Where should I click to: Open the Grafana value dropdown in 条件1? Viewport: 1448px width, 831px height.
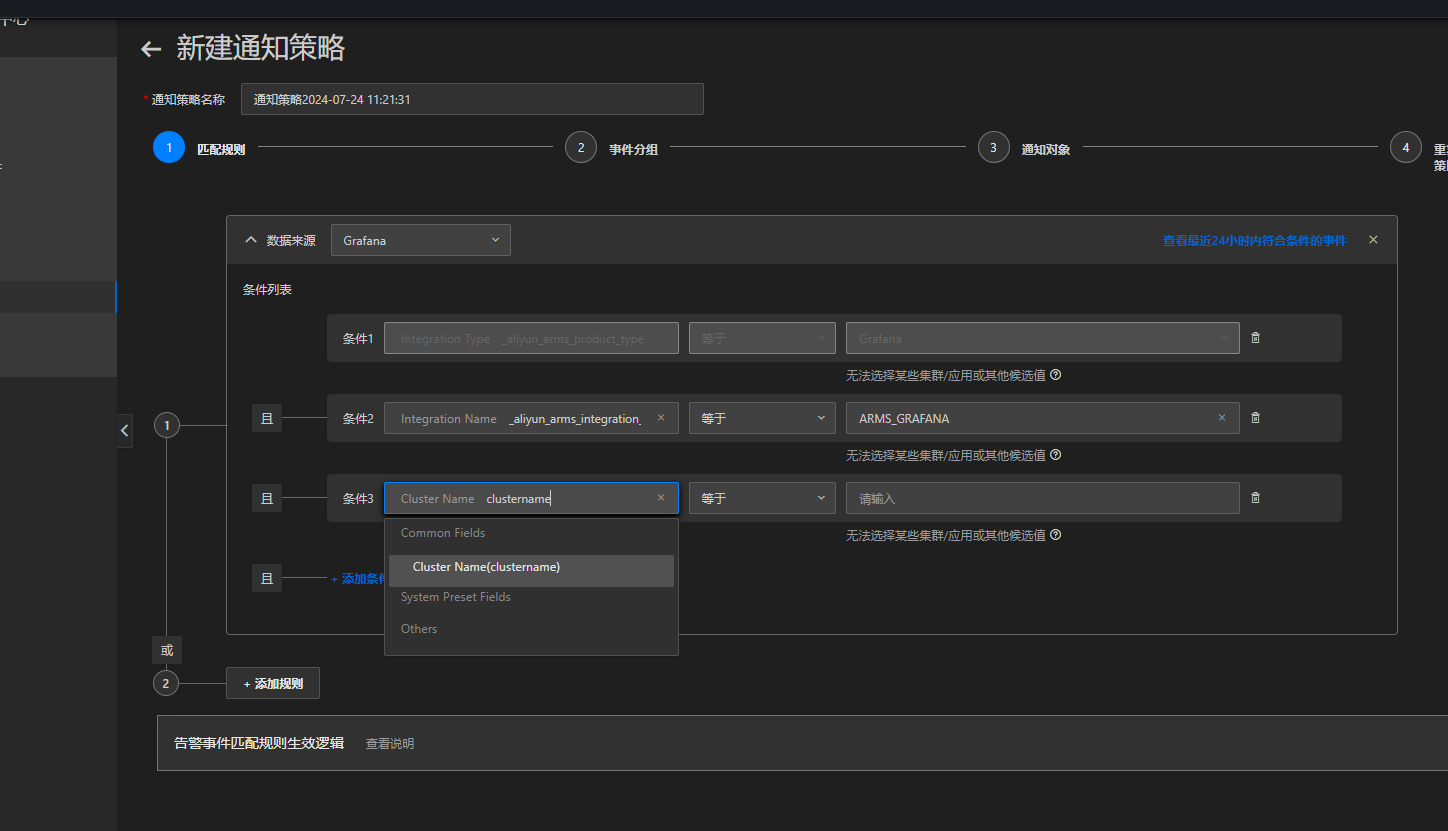1043,338
